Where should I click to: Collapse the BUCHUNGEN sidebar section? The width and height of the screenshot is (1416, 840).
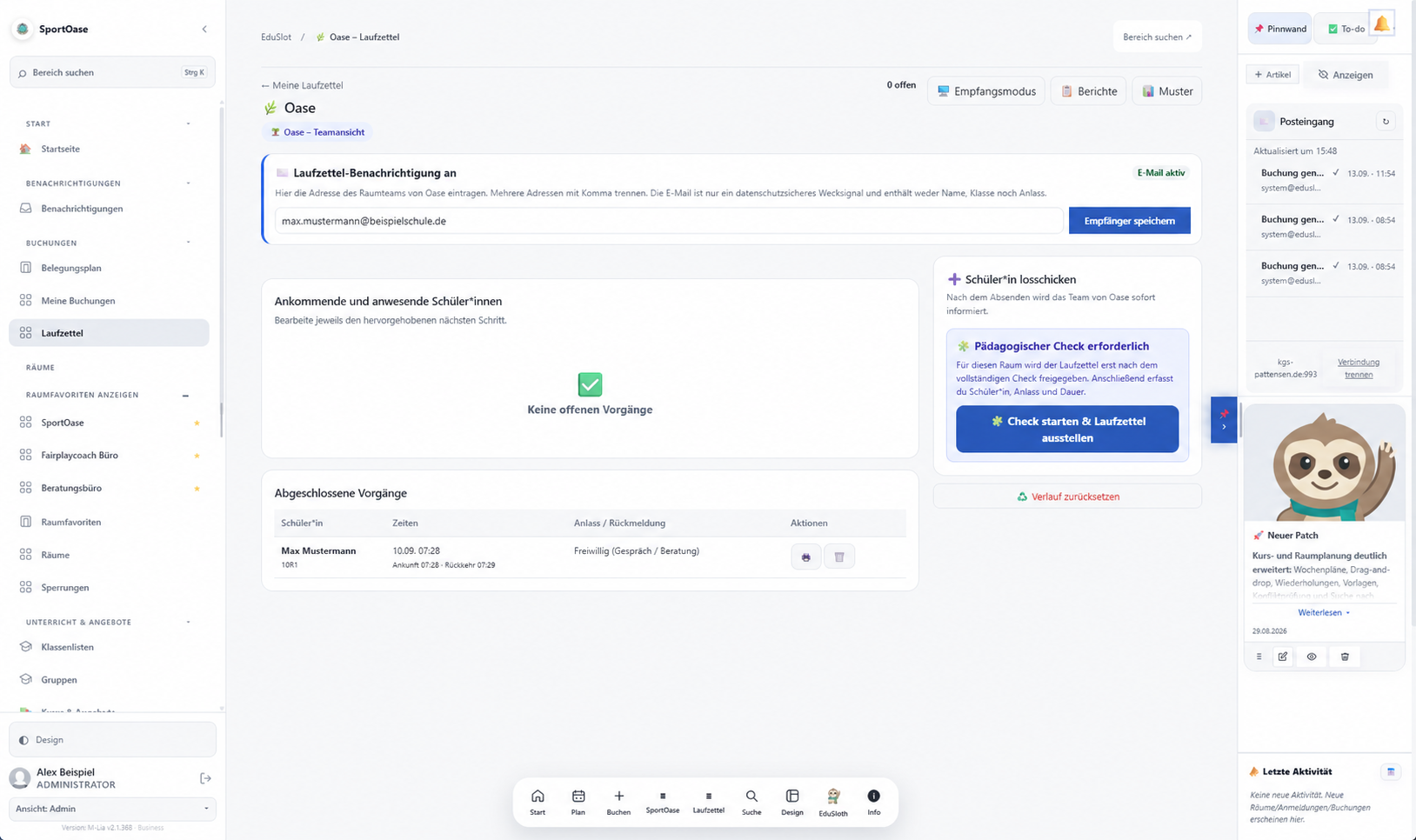pyautogui.click(x=188, y=243)
